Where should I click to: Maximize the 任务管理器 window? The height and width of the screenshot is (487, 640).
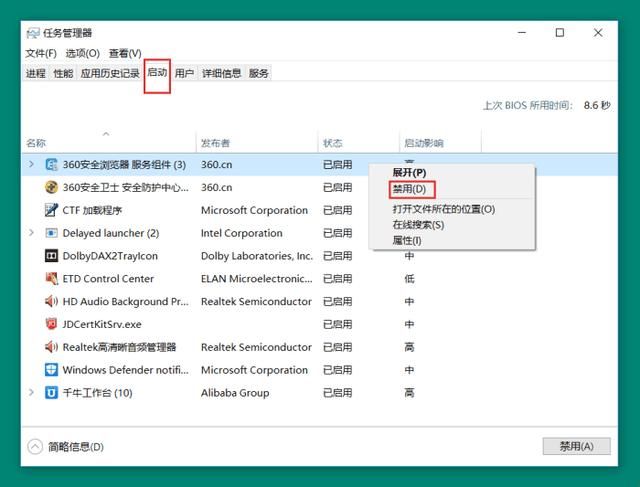pos(560,33)
